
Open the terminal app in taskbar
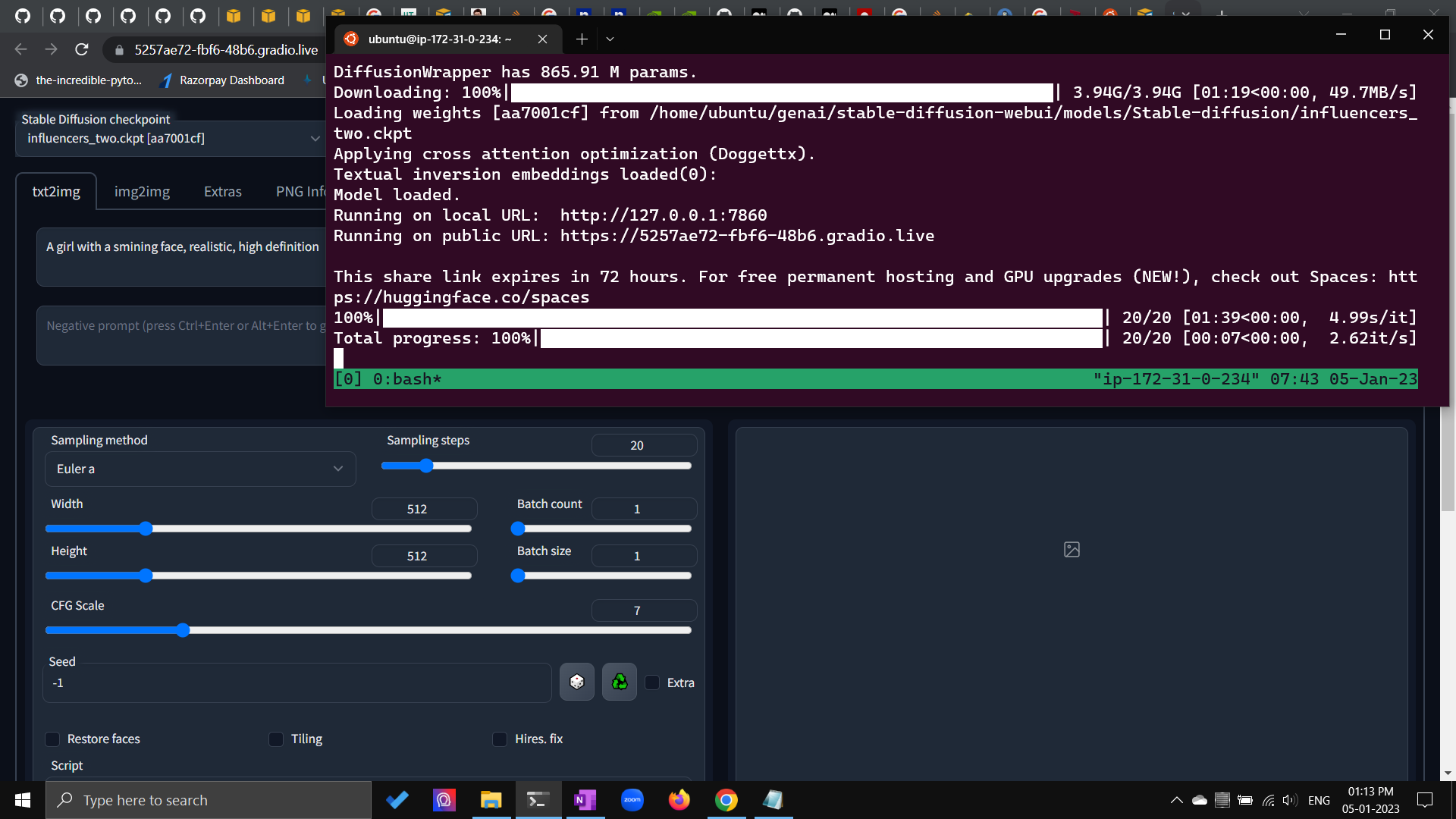(538, 800)
